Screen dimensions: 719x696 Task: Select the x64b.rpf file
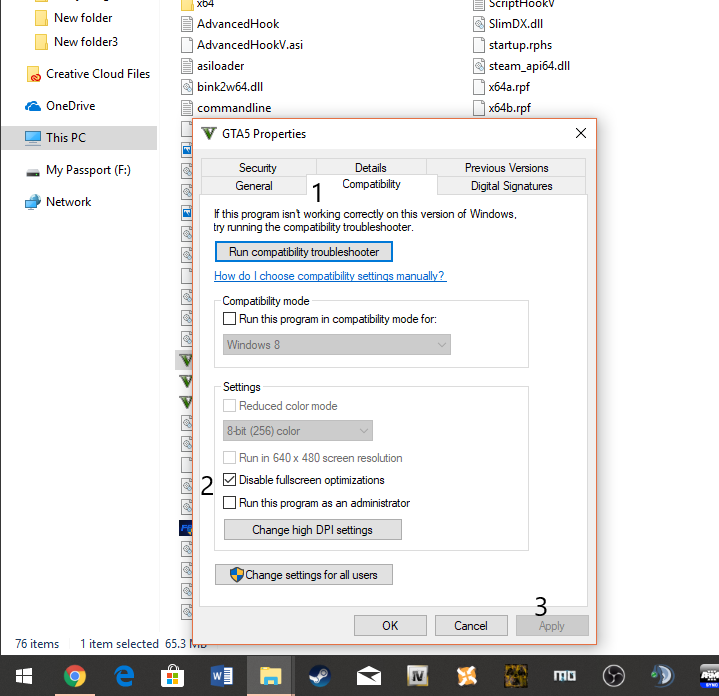502,108
